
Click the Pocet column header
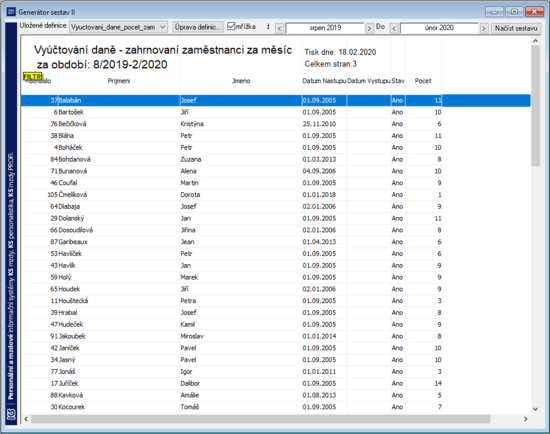423,81
